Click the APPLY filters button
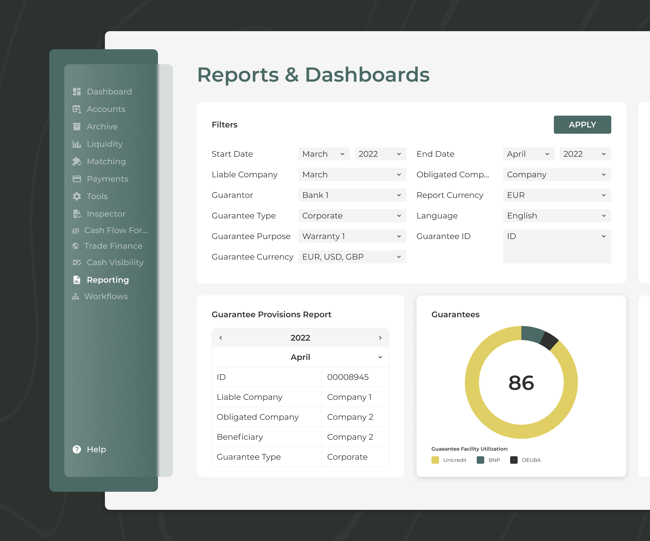Image resolution: width=650 pixels, height=541 pixels. pyautogui.click(x=582, y=125)
